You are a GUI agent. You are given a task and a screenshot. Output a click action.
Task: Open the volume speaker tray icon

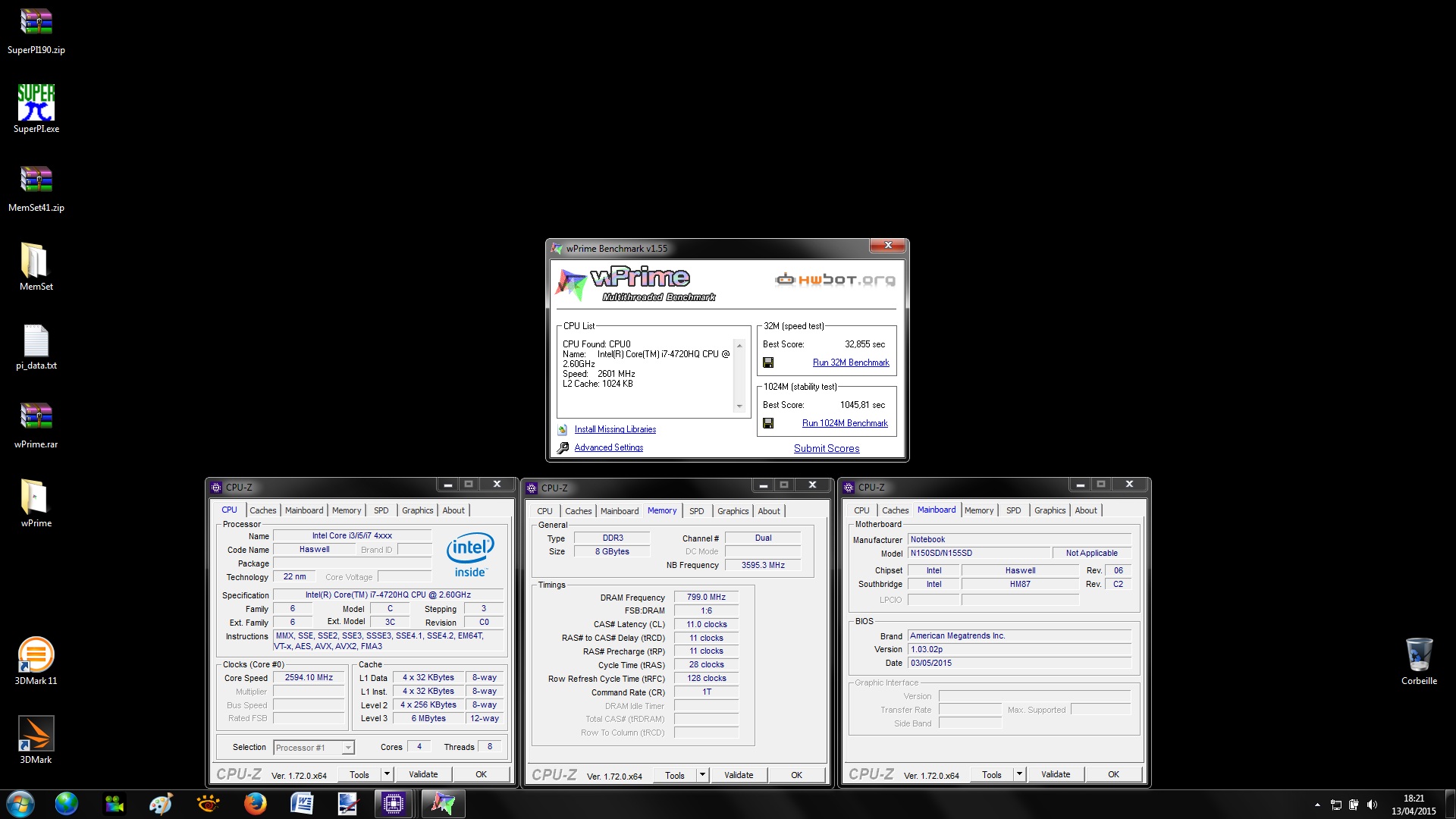1372,805
